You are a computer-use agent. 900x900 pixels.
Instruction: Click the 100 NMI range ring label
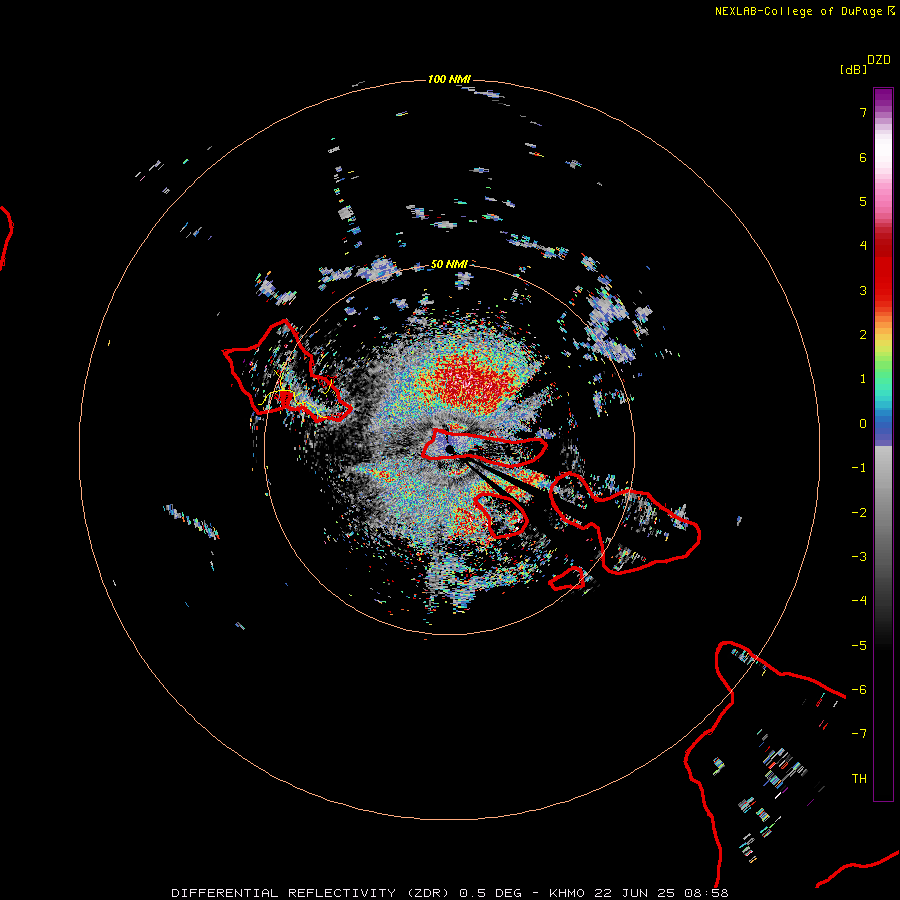point(449,79)
